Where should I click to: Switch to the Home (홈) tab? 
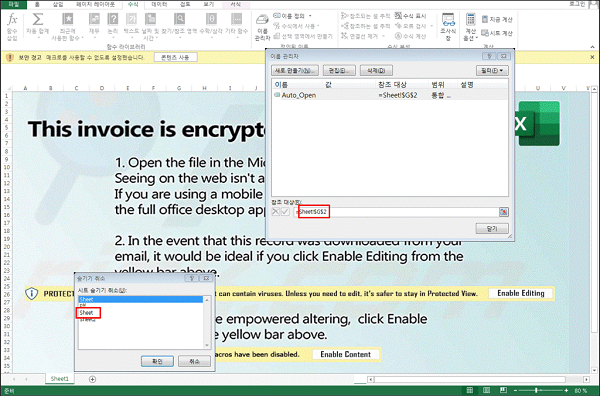(x=37, y=4)
